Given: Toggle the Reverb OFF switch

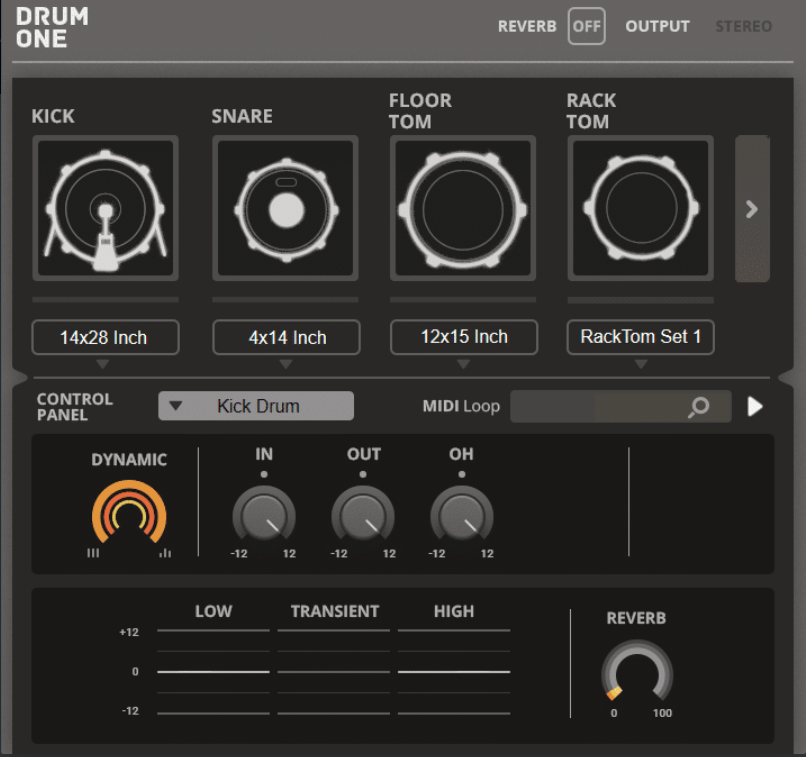Looking at the screenshot, I should 587,26.
